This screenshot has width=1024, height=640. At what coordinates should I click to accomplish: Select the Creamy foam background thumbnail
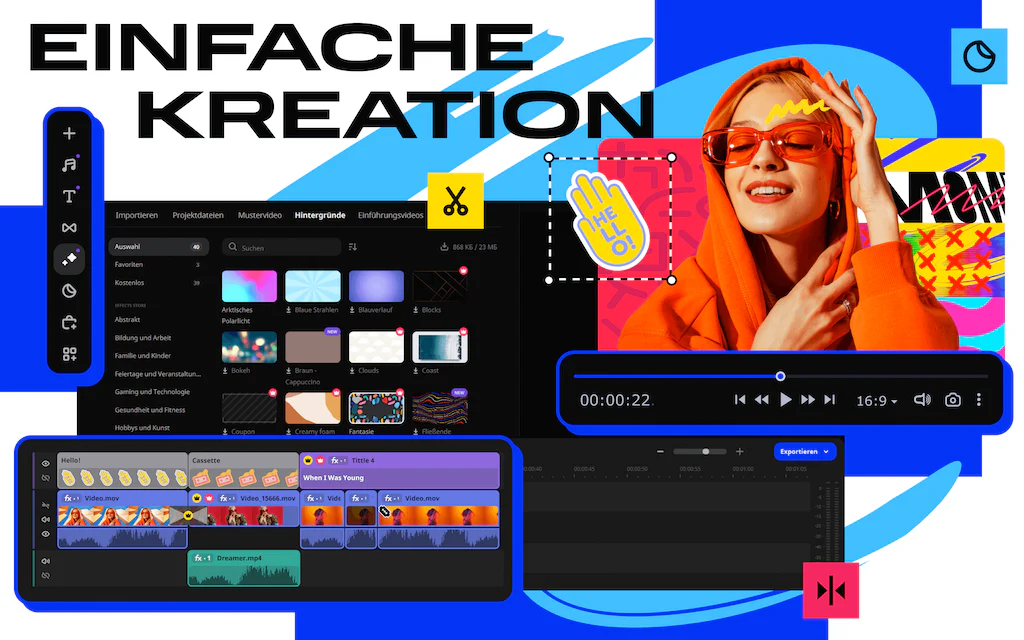point(313,408)
